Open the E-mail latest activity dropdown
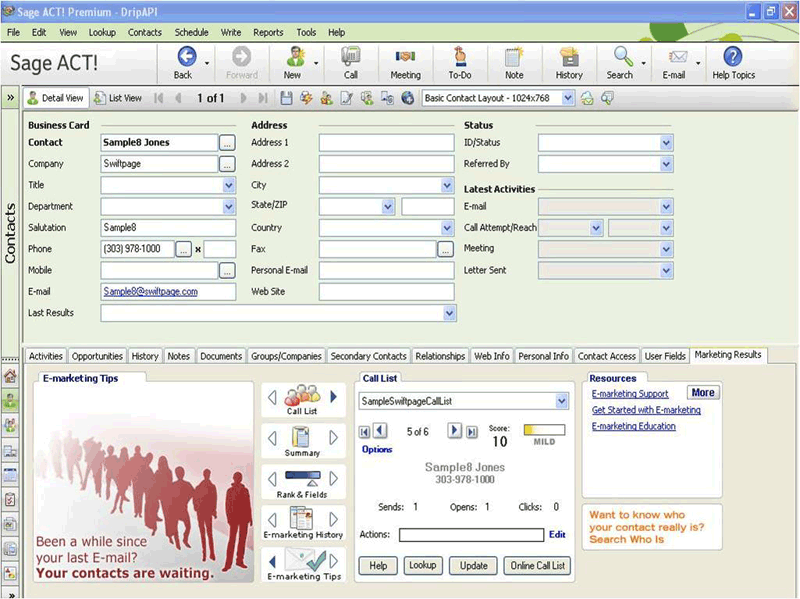 pyautogui.click(x=666, y=207)
